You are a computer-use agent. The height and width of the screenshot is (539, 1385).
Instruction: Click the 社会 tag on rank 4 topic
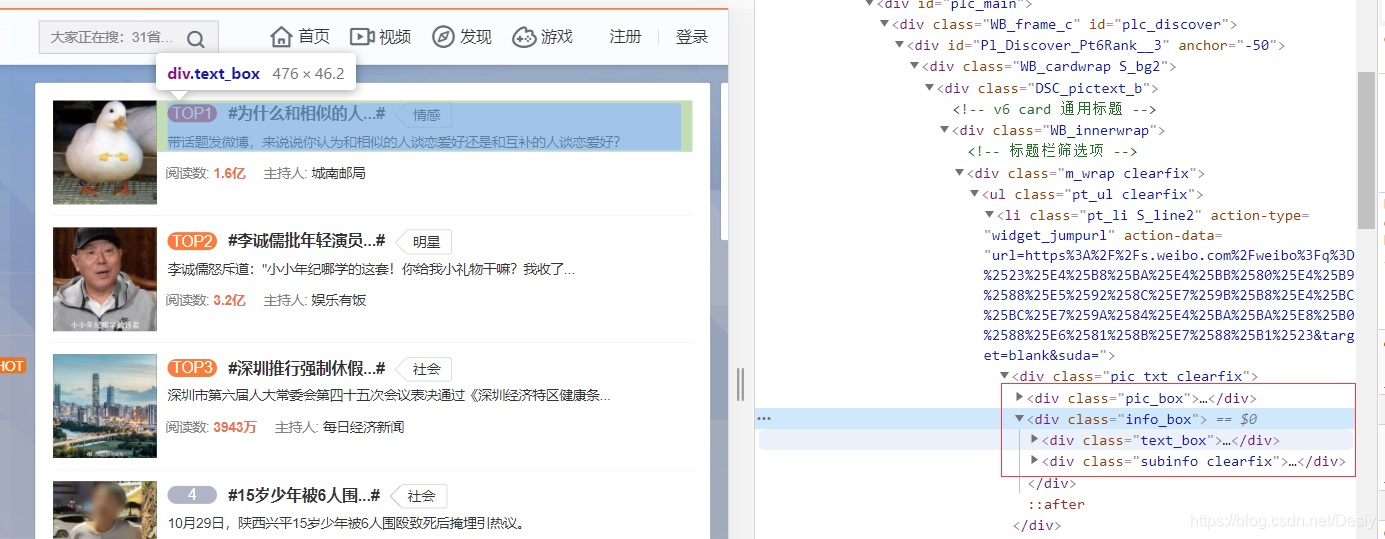pos(420,496)
